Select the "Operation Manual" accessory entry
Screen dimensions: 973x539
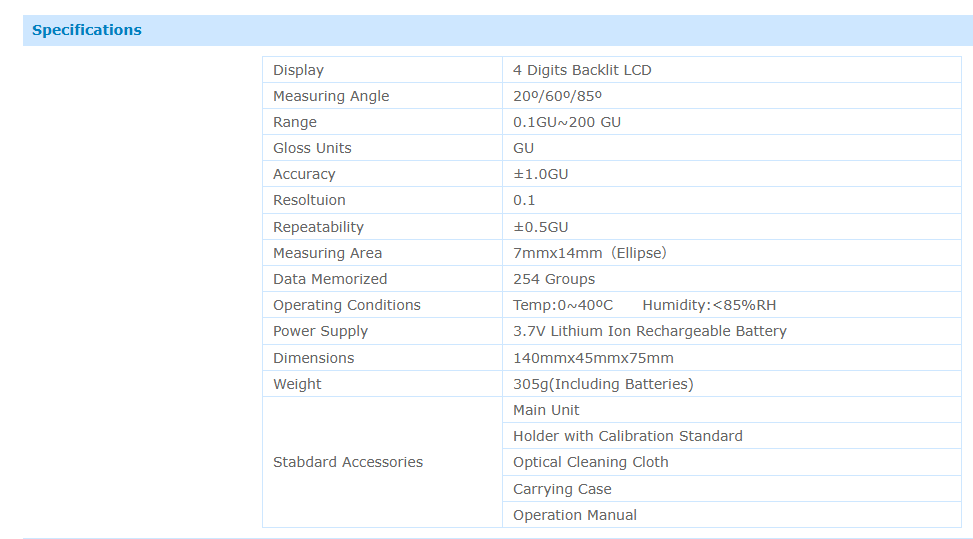[574, 515]
